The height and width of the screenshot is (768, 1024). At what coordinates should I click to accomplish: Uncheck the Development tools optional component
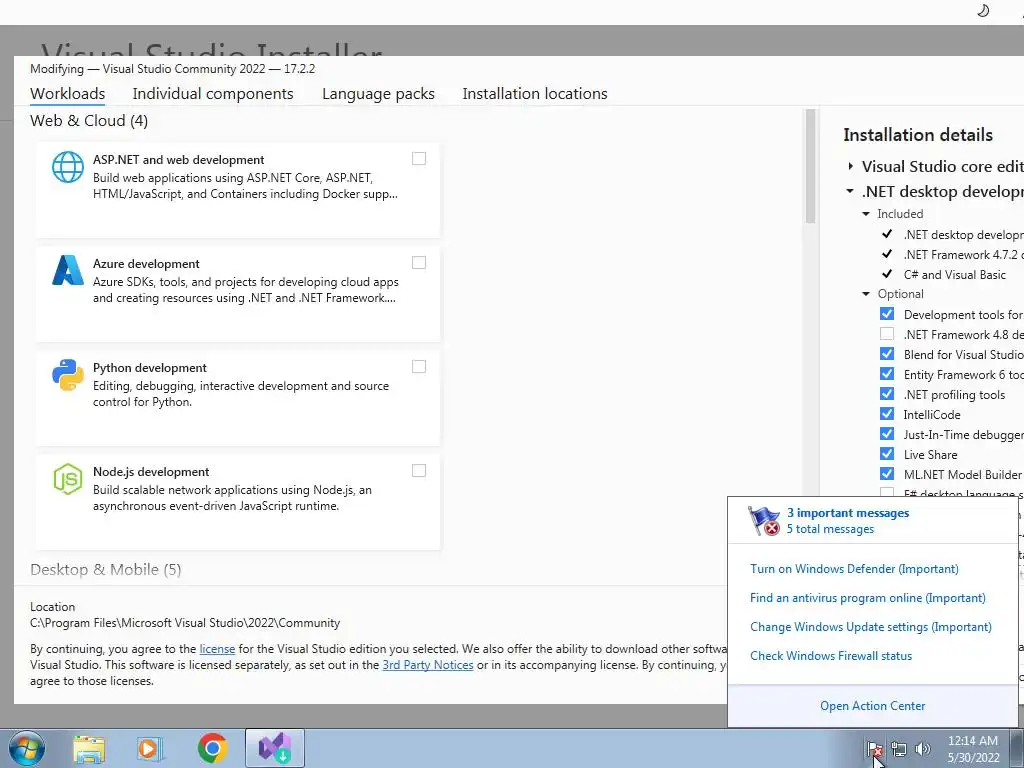[x=887, y=314]
